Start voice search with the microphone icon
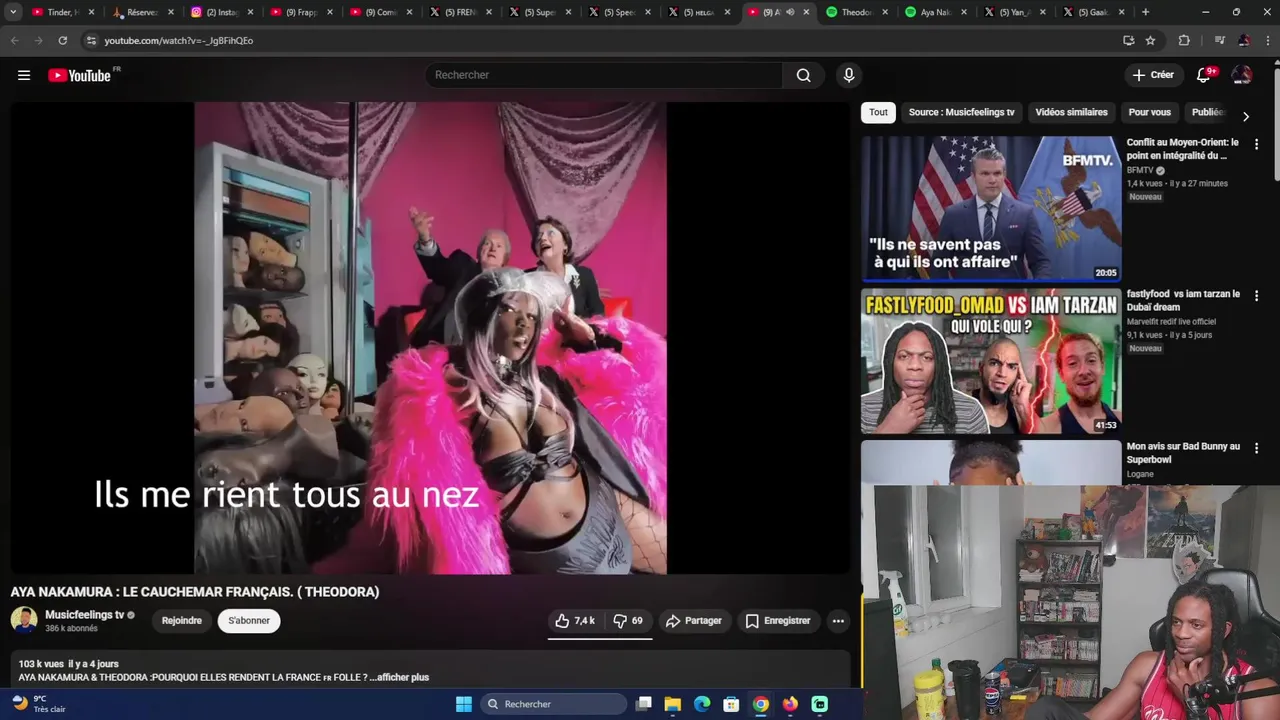This screenshot has height=720, width=1280. pos(848,75)
